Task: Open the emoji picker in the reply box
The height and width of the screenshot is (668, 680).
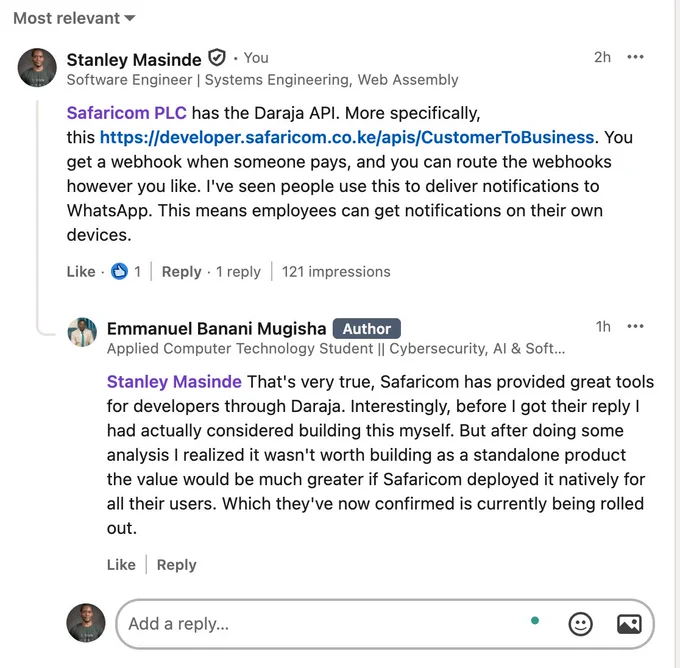Action: pos(580,624)
